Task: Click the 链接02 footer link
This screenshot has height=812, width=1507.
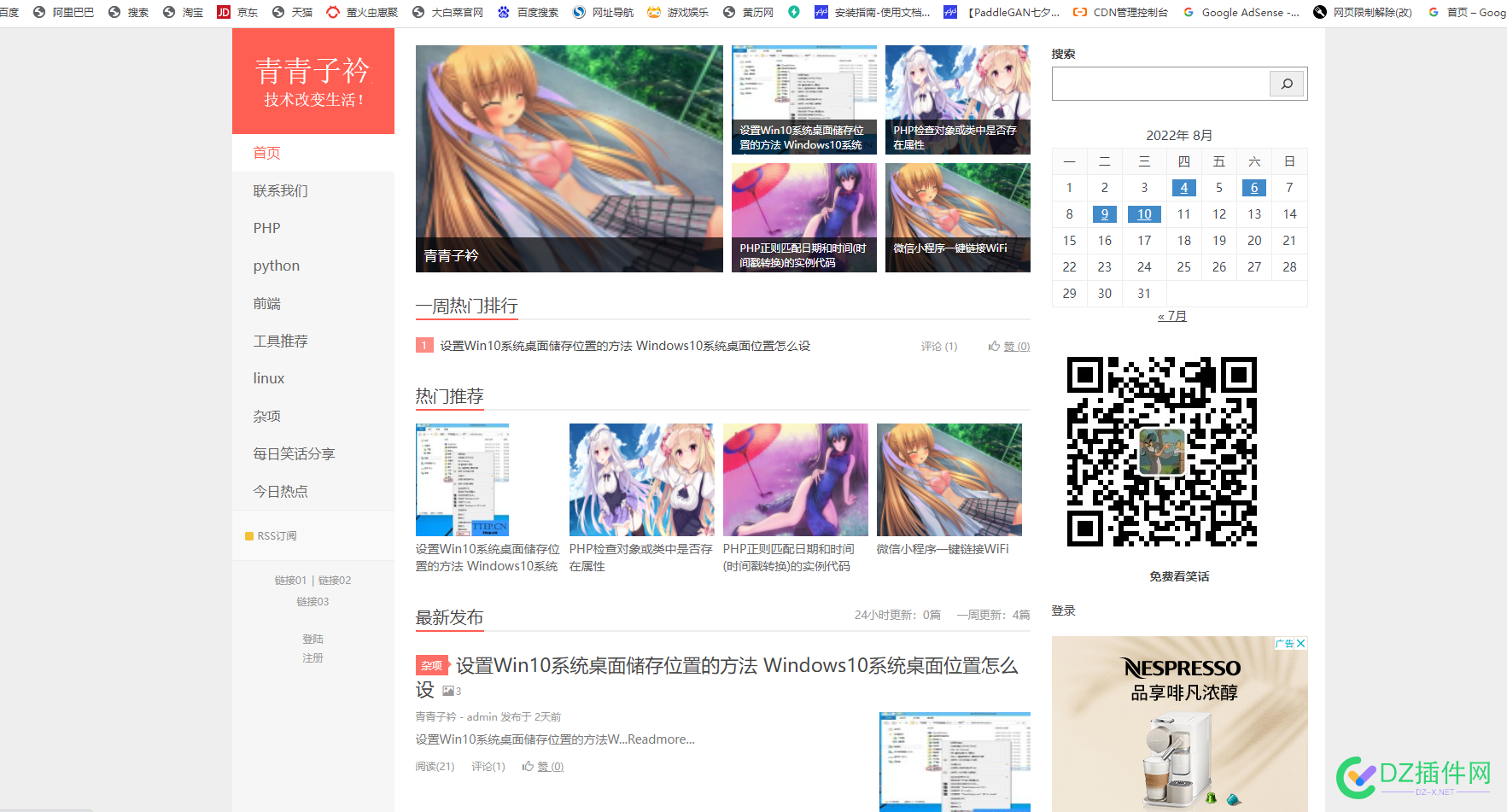Action: coord(335,580)
